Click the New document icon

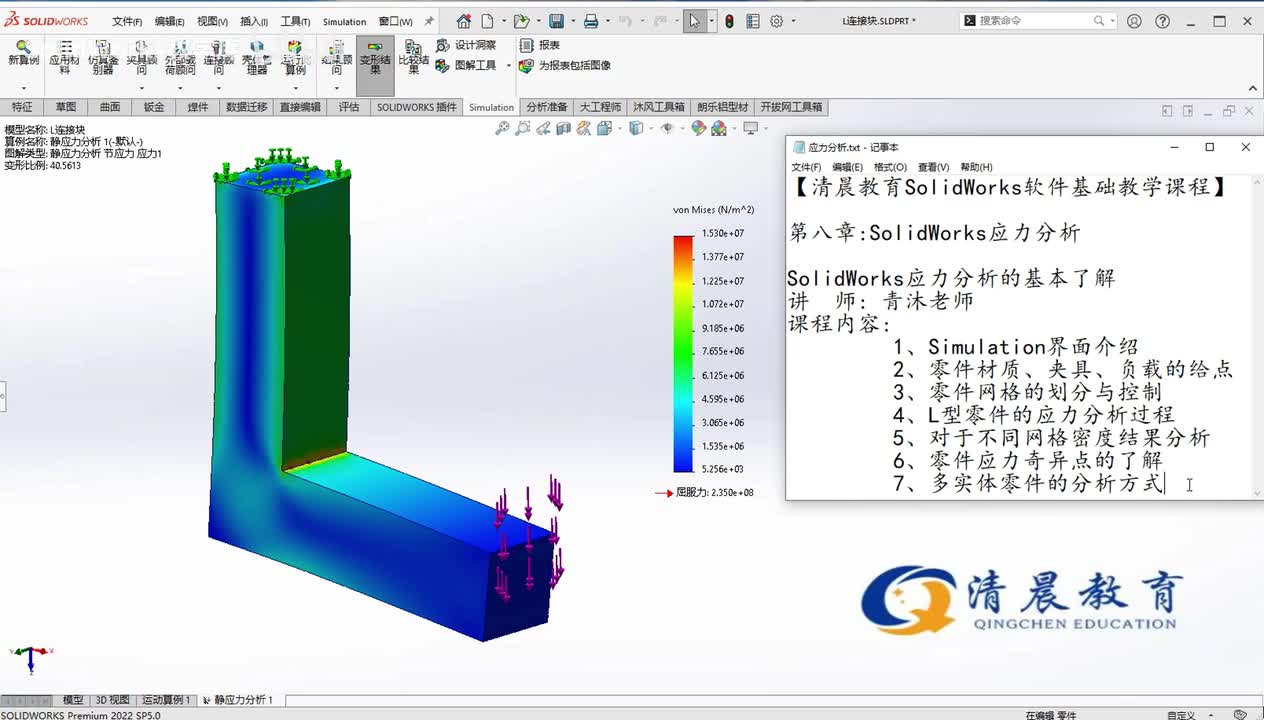(487, 21)
